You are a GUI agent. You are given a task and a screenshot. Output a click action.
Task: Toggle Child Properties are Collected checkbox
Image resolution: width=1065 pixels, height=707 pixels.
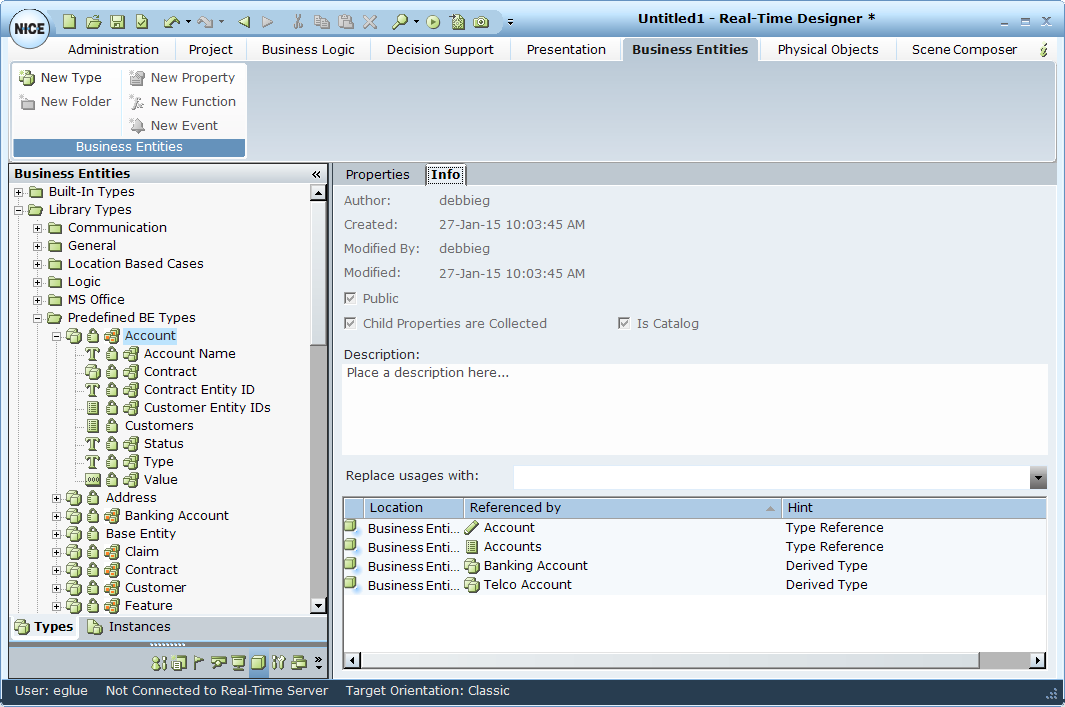pos(350,323)
